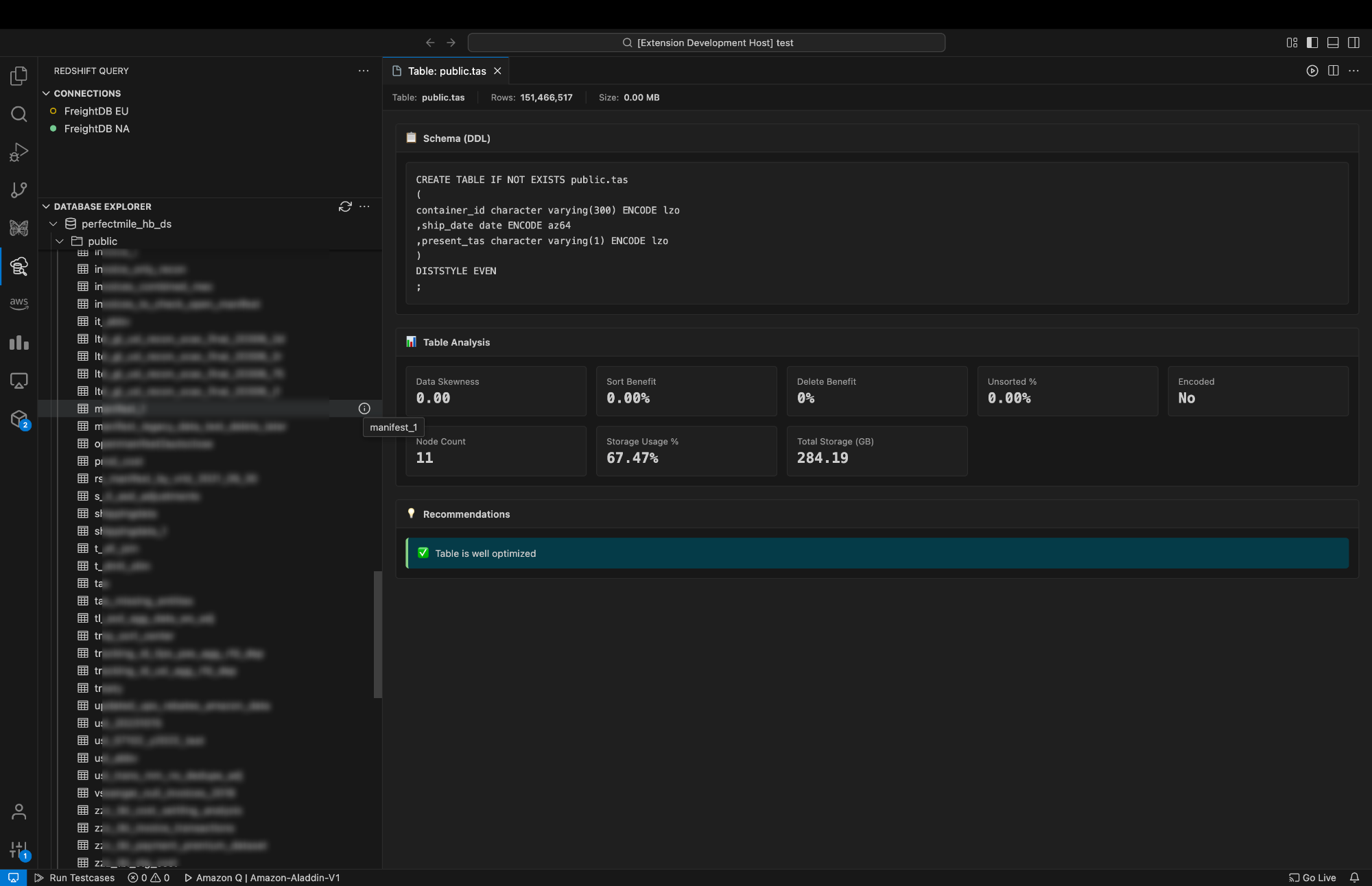Toggle the bottom panel visibility
Viewport: 1372px width, 886px height.
click(1333, 43)
